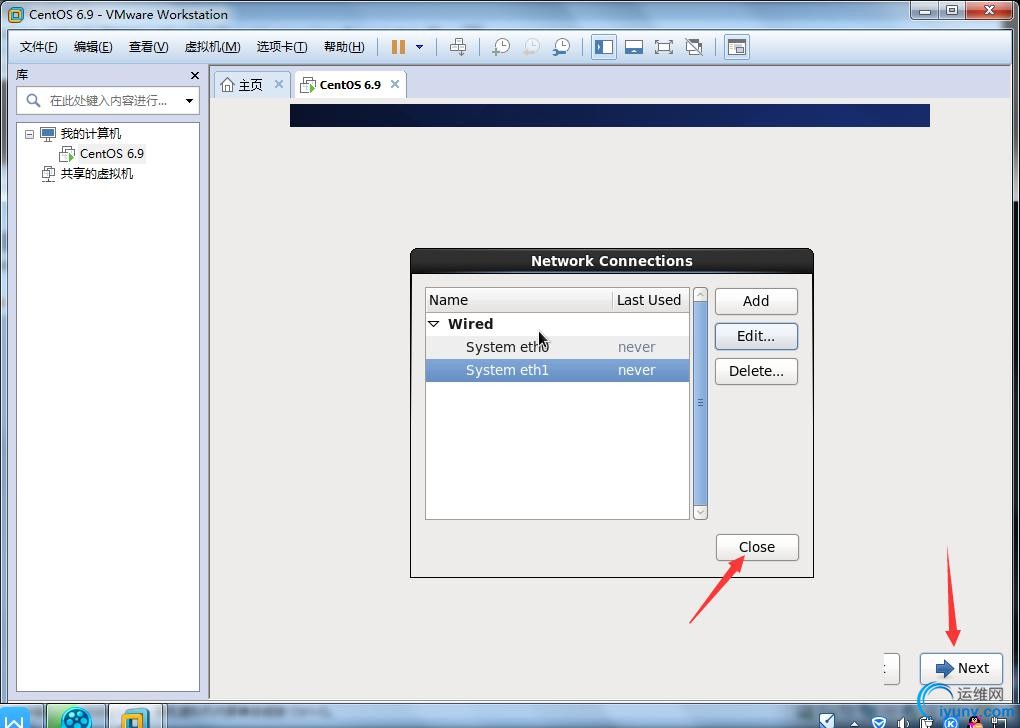Show hidden tray icons arrow

[854, 723]
